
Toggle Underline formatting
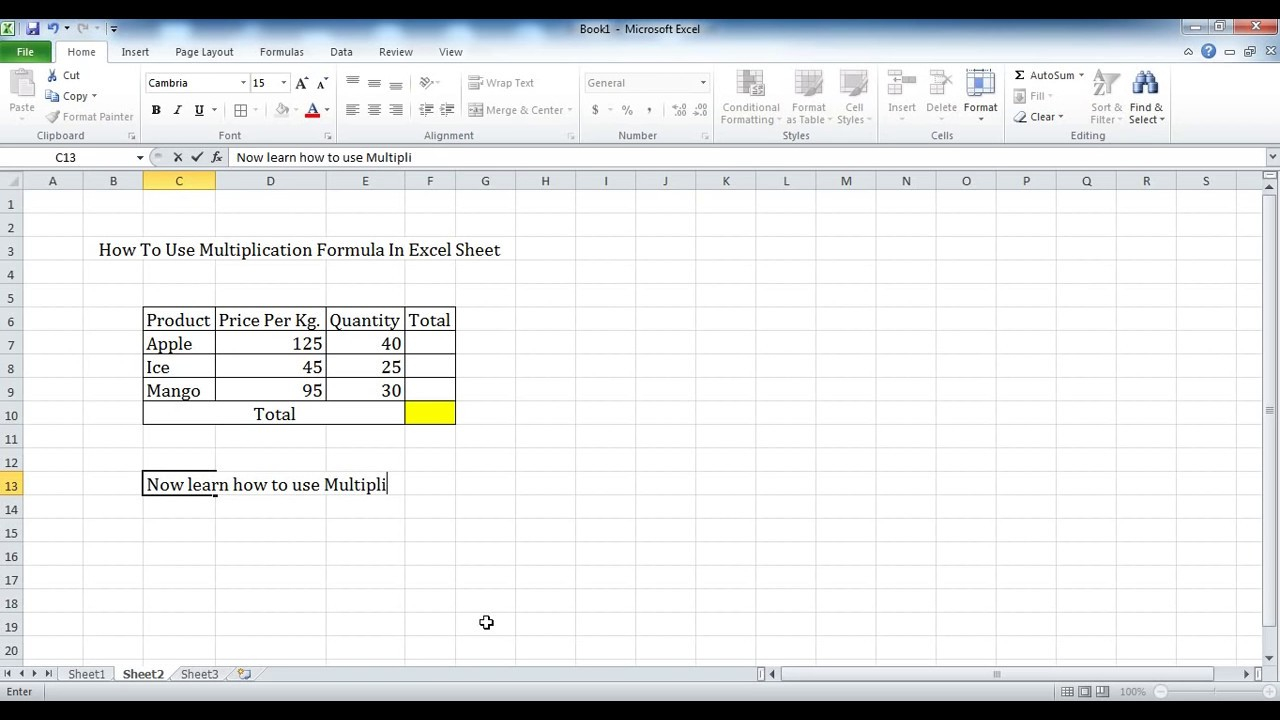[x=199, y=110]
